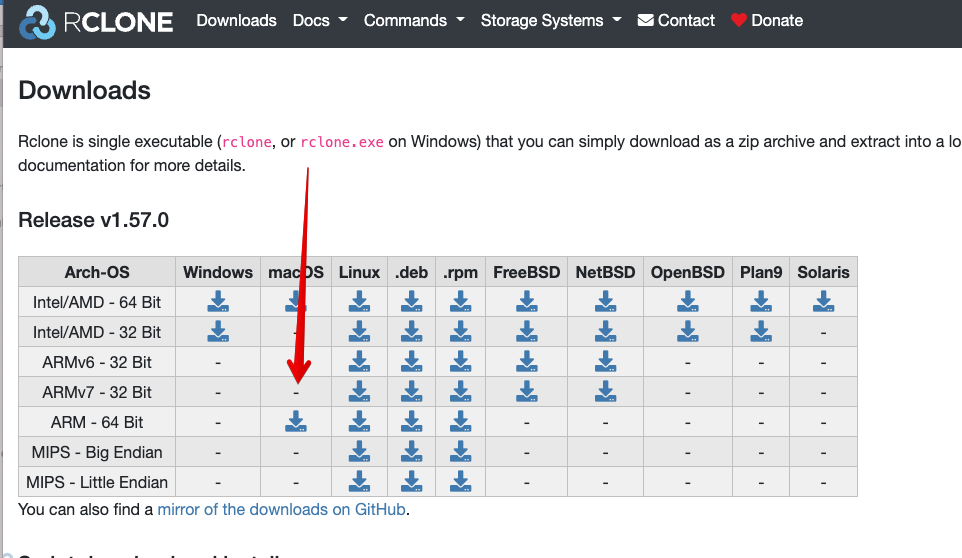Viewport: 962px width, 558px height.
Task: Open the Contact page link
Action: pos(676,20)
